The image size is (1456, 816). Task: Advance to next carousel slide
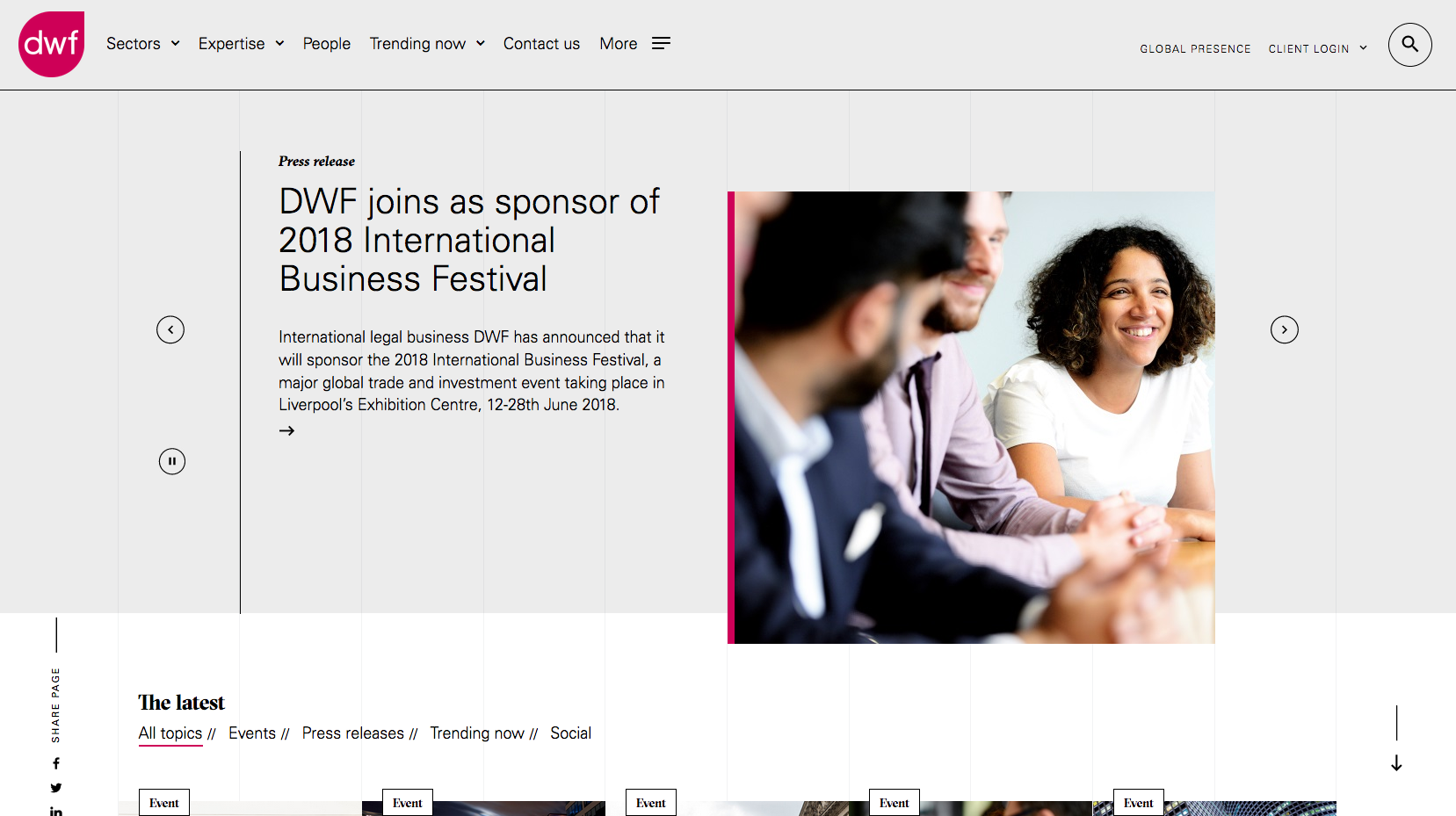1284,329
